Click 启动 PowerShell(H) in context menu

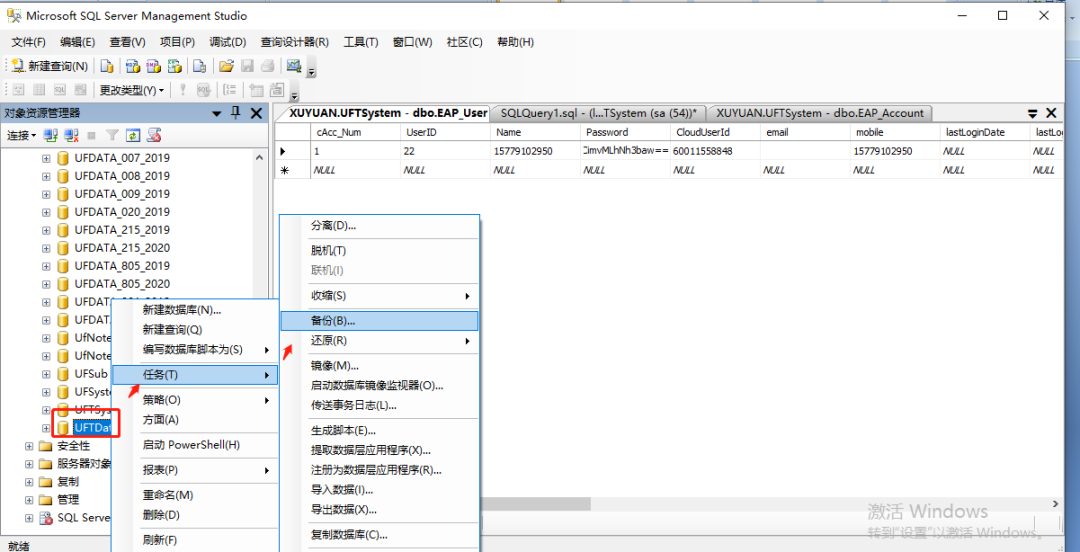[195, 445]
